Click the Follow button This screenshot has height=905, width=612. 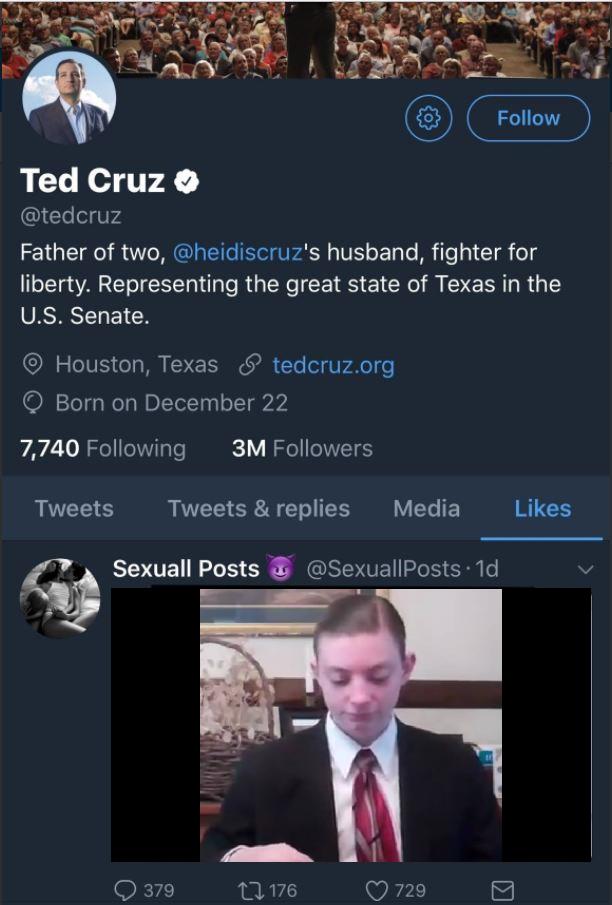click(528, 118)
